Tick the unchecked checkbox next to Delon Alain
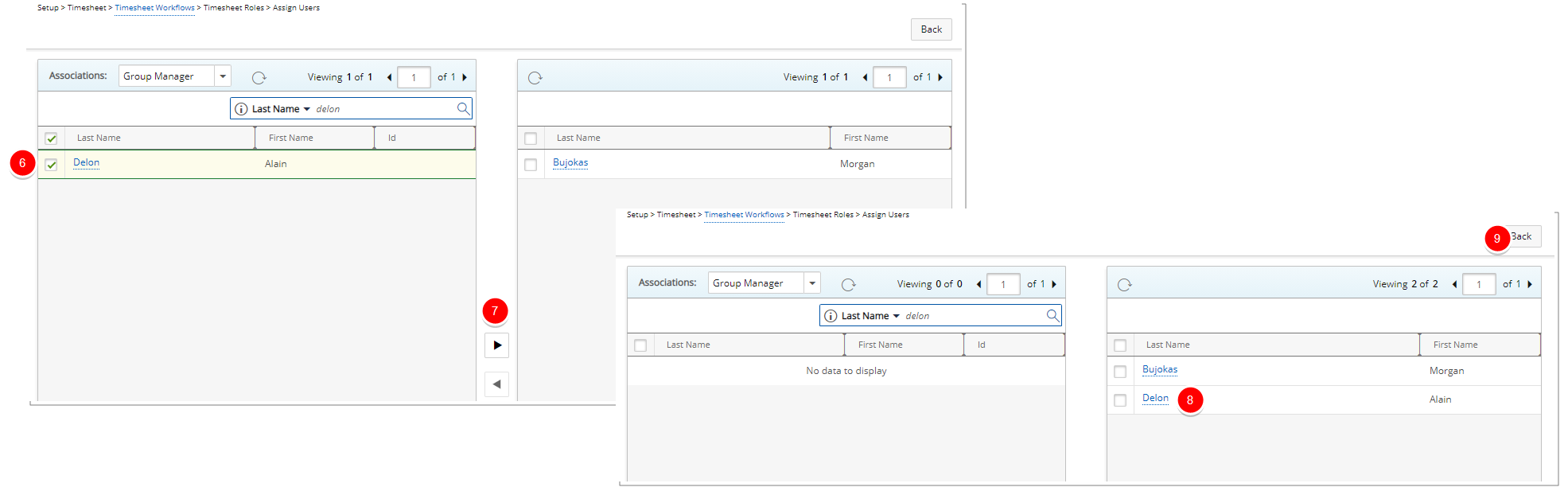 coord(1120,400)
